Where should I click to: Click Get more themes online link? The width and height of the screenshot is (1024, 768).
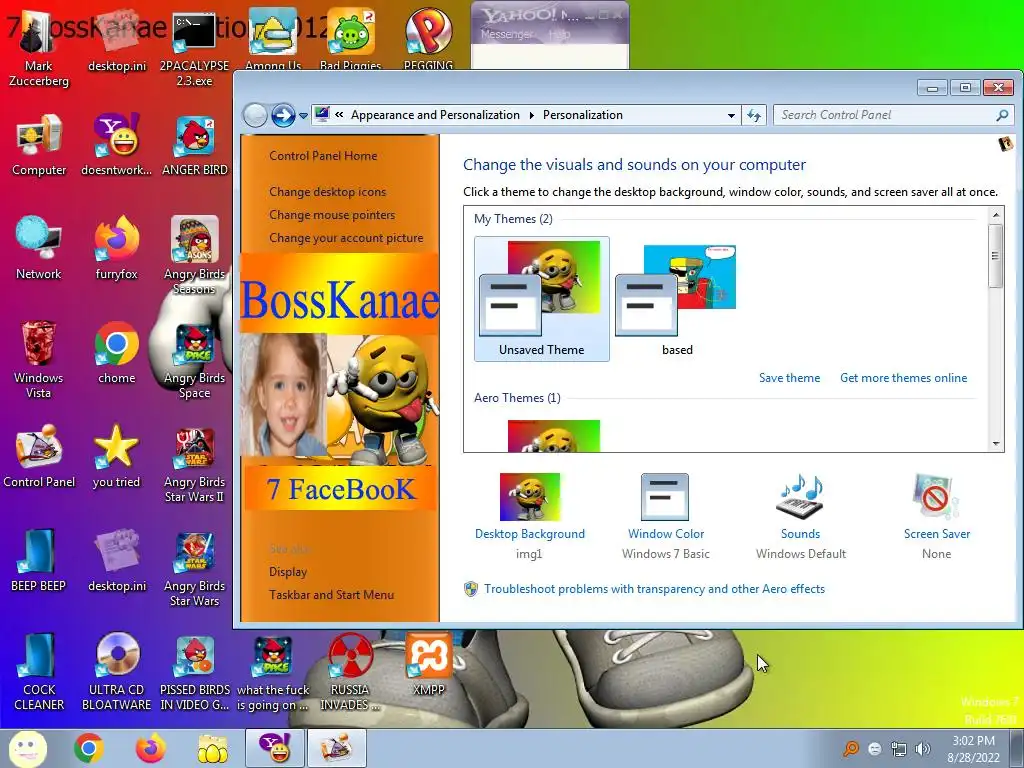coord(903,377)
